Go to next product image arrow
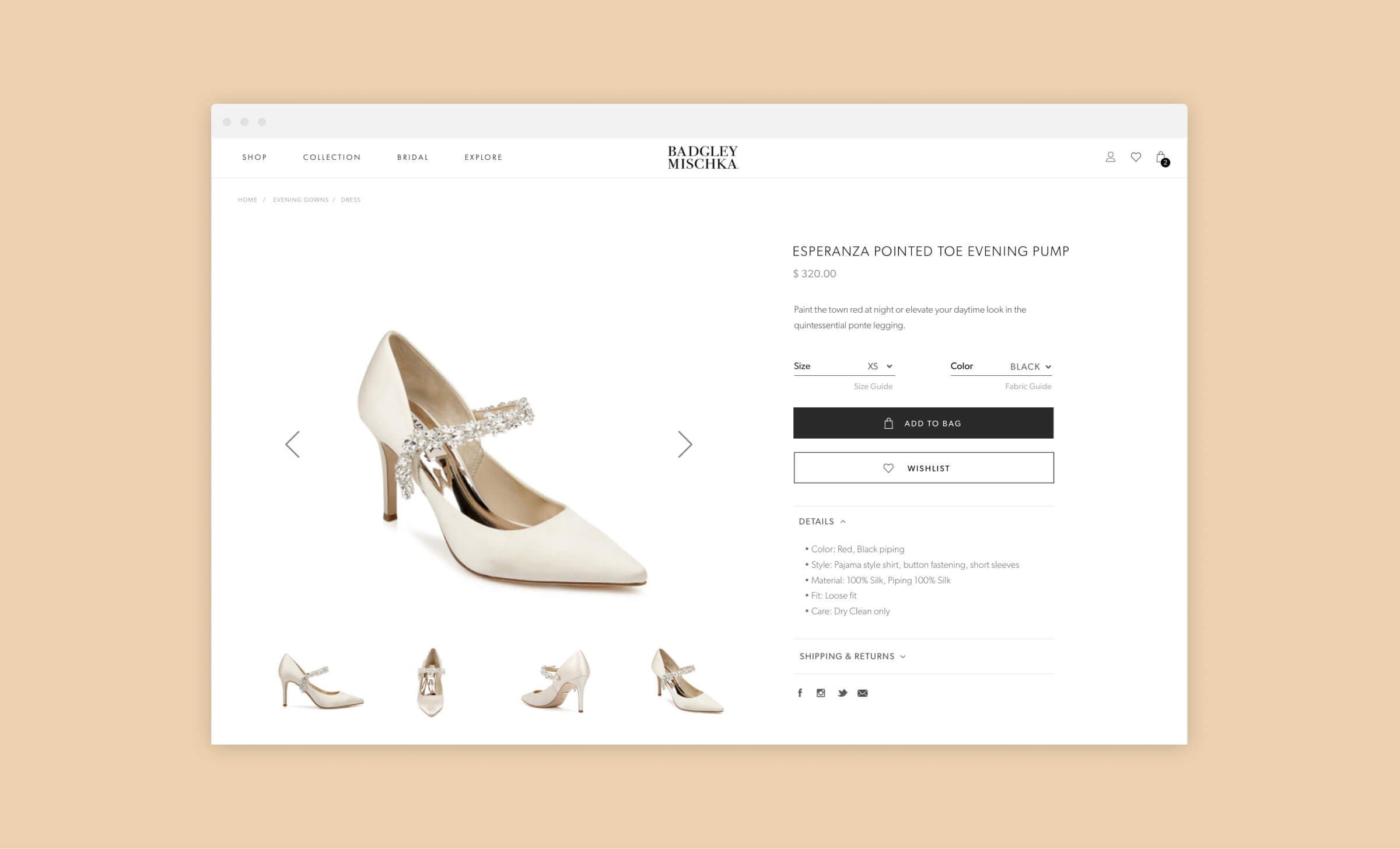Screen dimensions: 1400x849 pyautogui.click(x=685, y=445)
